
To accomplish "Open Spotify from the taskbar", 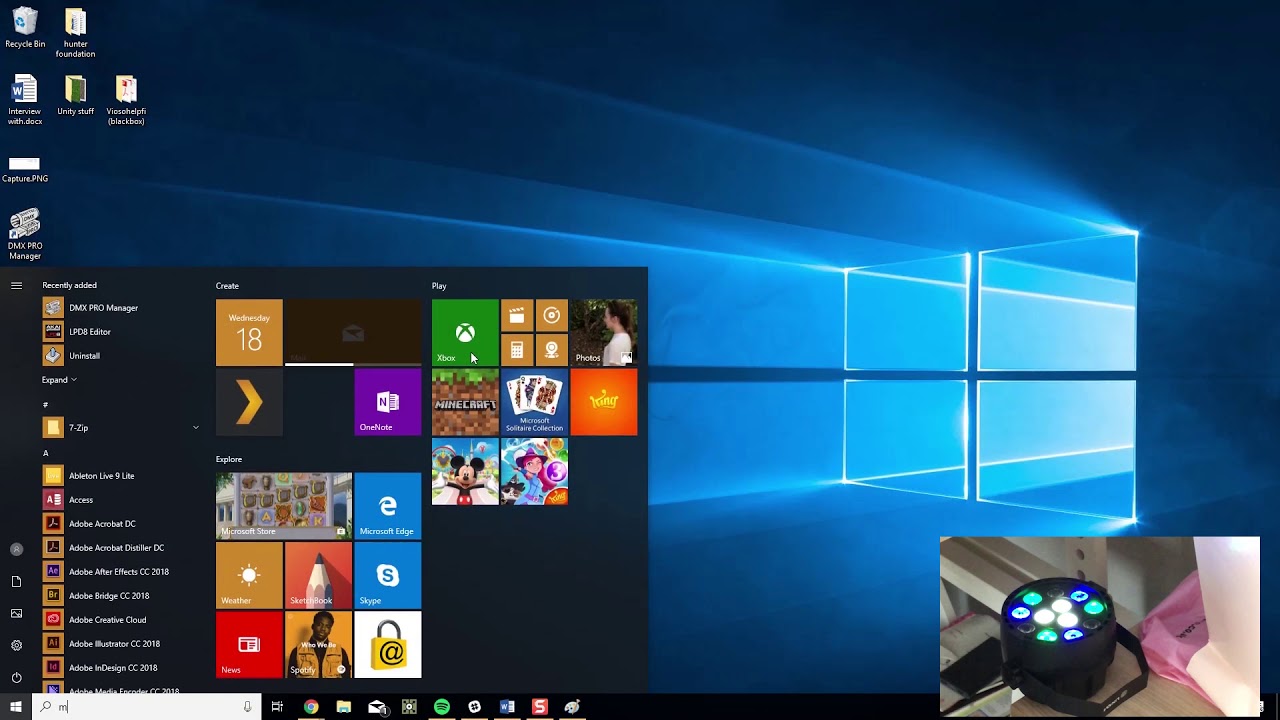I will pyautogui.click(x=442, y=707).
